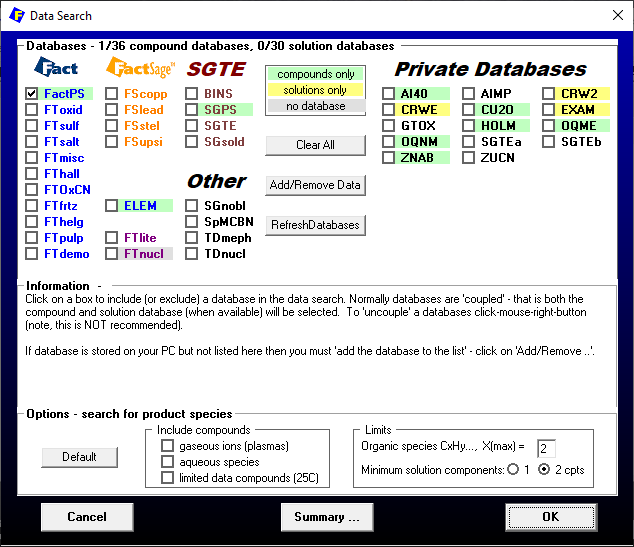Uncheck the FactPS database checkbox
The image size is (634, 547).
[x=32, y=94]
